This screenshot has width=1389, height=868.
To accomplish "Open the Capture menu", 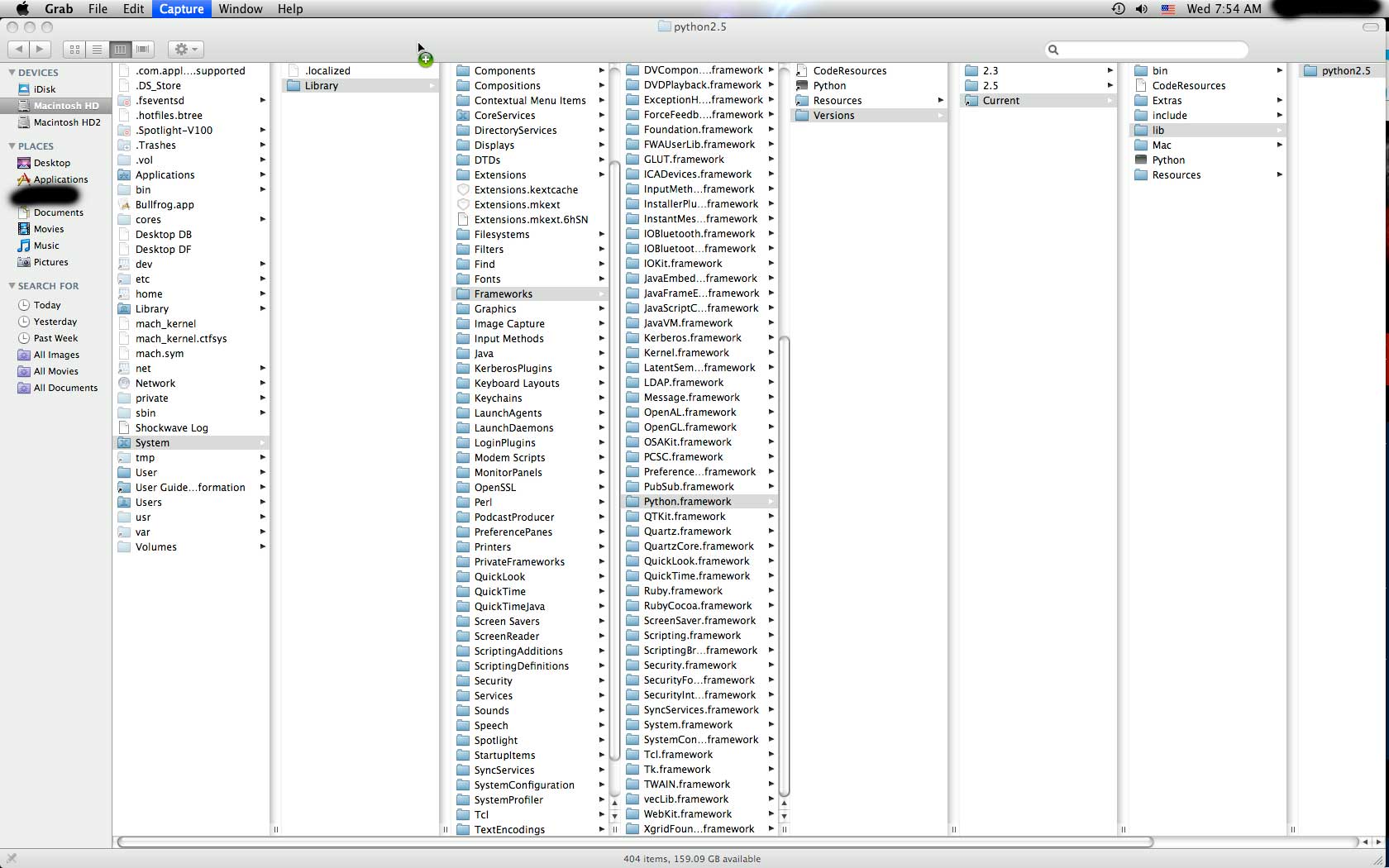I will pos(181,9).
